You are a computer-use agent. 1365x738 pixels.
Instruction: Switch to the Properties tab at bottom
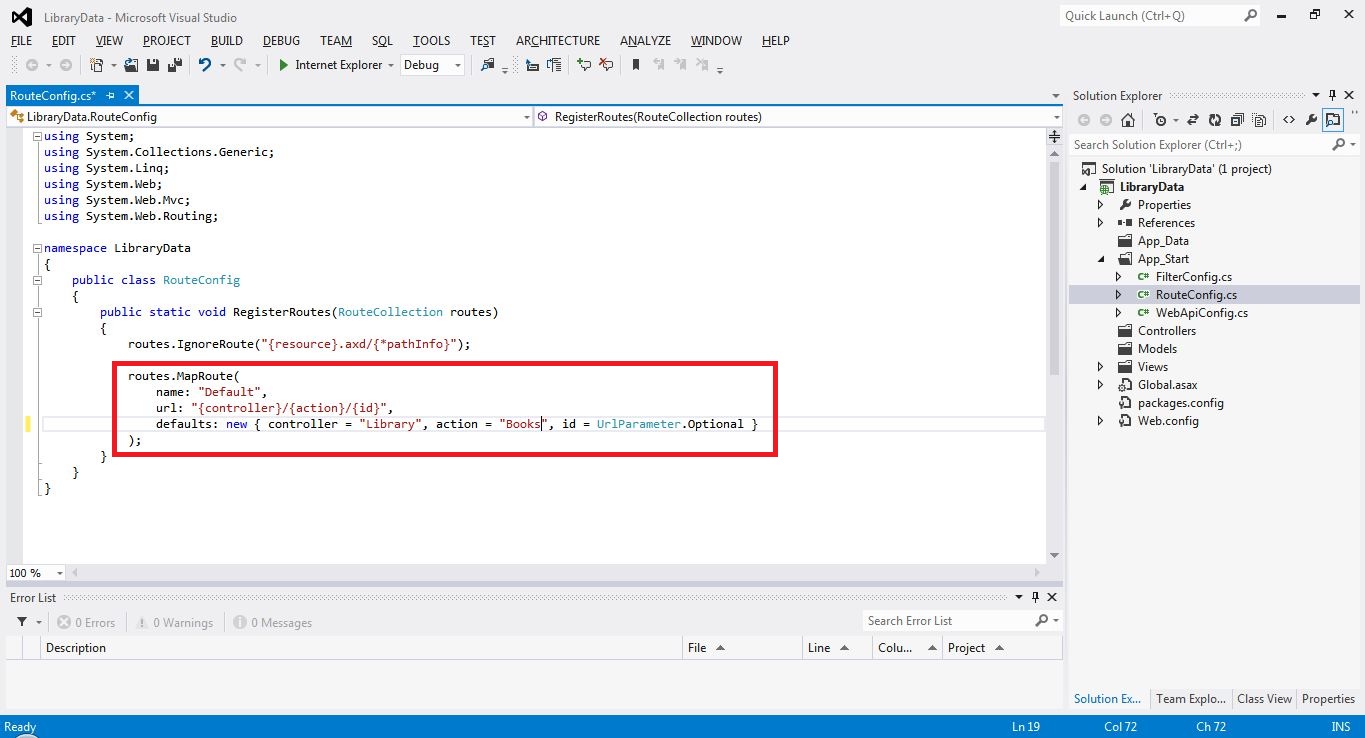1328,699
